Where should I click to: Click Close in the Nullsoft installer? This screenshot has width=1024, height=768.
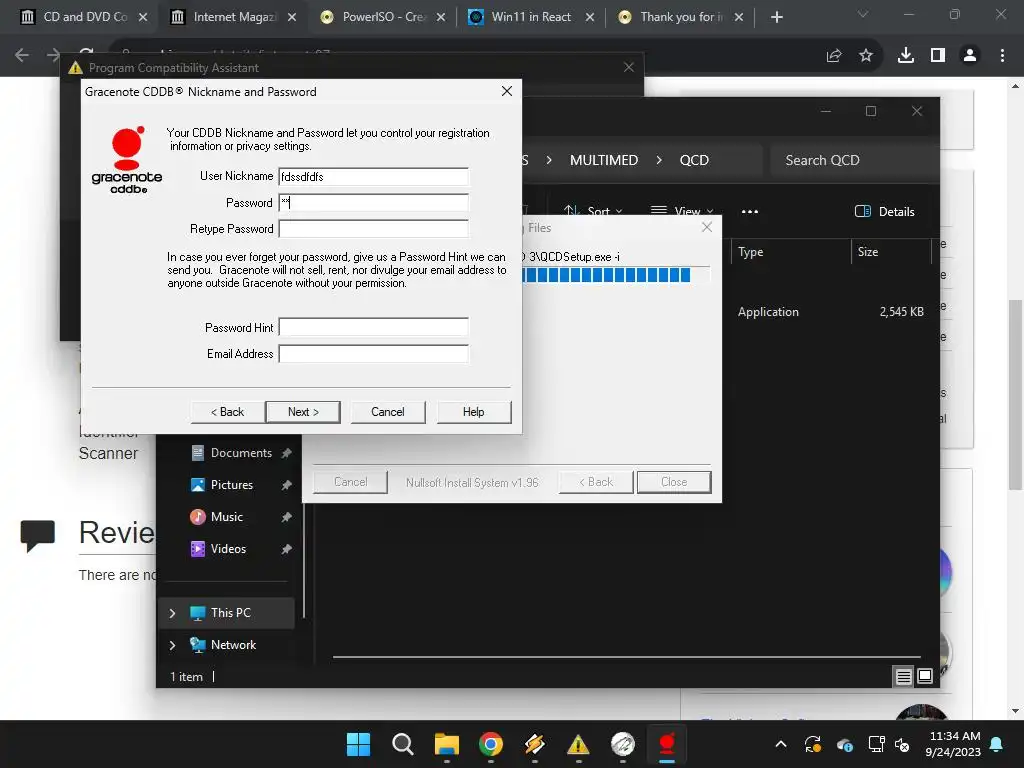click(x=674, y=482)
